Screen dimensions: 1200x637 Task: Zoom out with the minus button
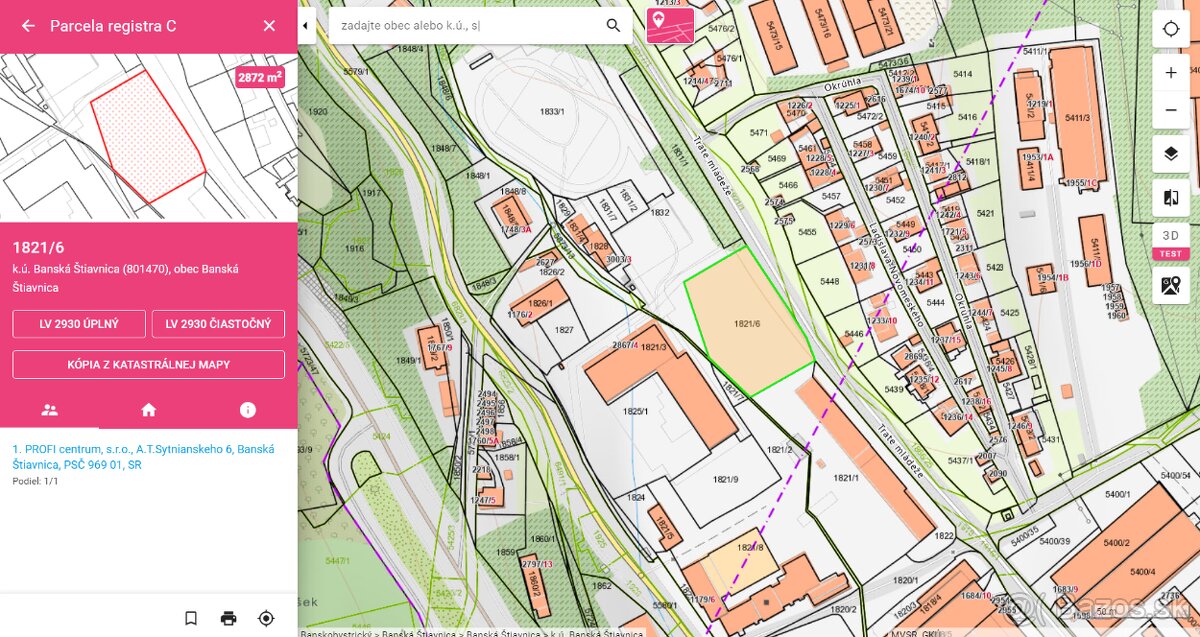coord(1171,110)
